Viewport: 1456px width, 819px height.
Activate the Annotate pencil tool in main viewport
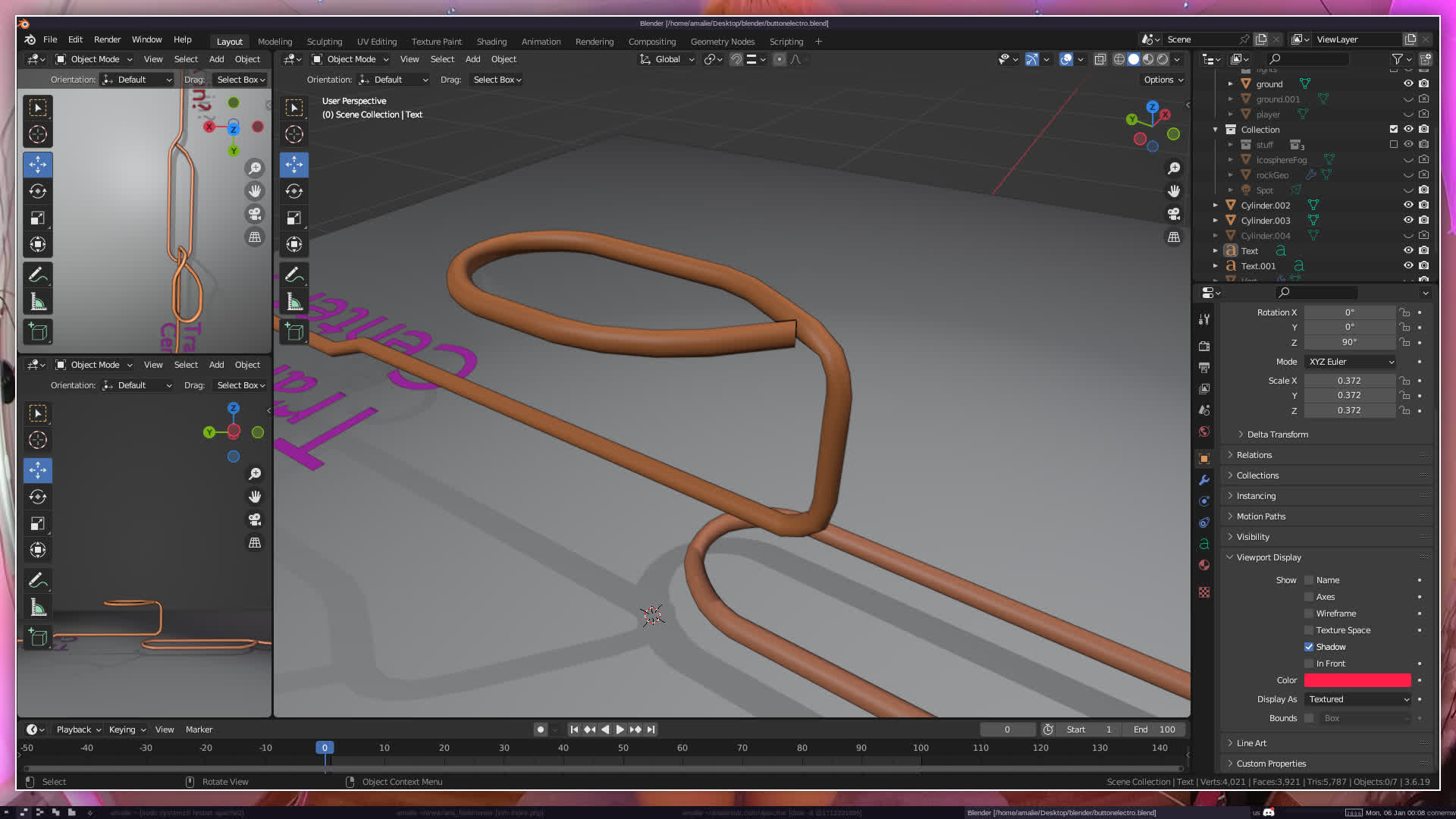pyautogui.click(x=294, y=275)
